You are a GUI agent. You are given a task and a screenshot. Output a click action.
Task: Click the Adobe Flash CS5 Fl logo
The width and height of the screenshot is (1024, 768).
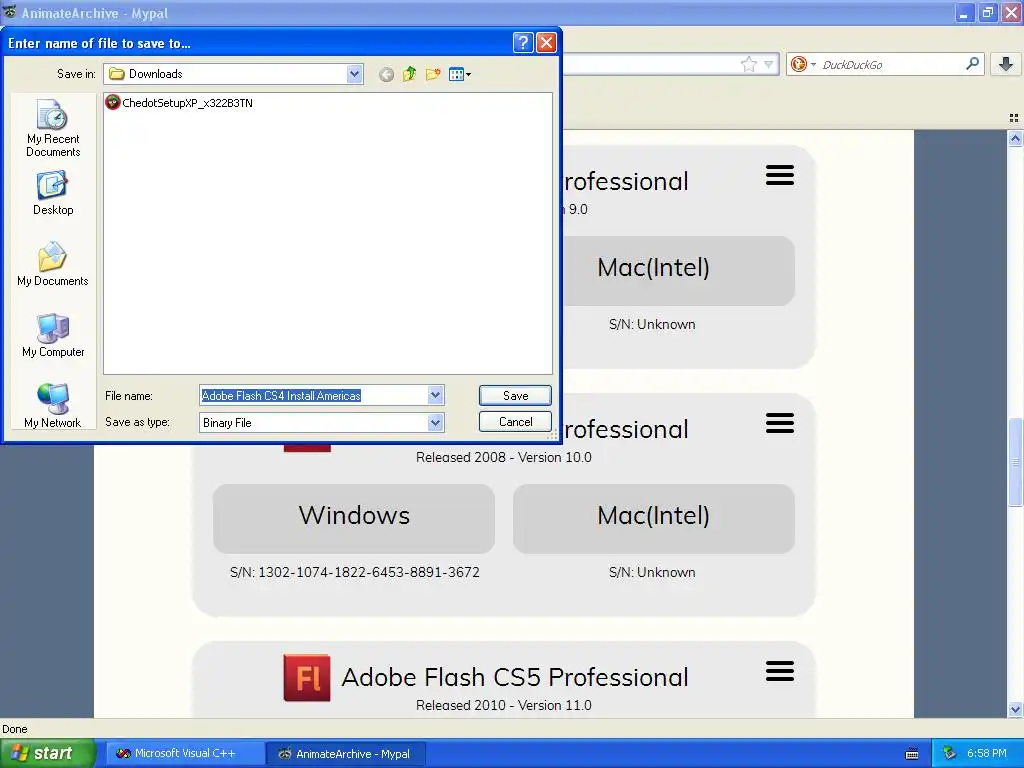307,678
